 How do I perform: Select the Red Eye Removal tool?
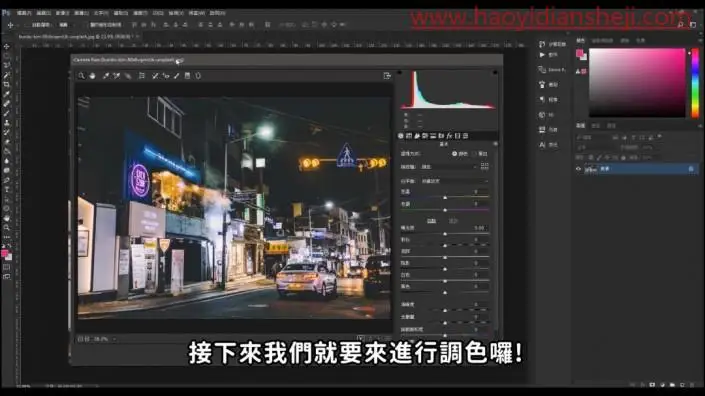tap(166, 76)
